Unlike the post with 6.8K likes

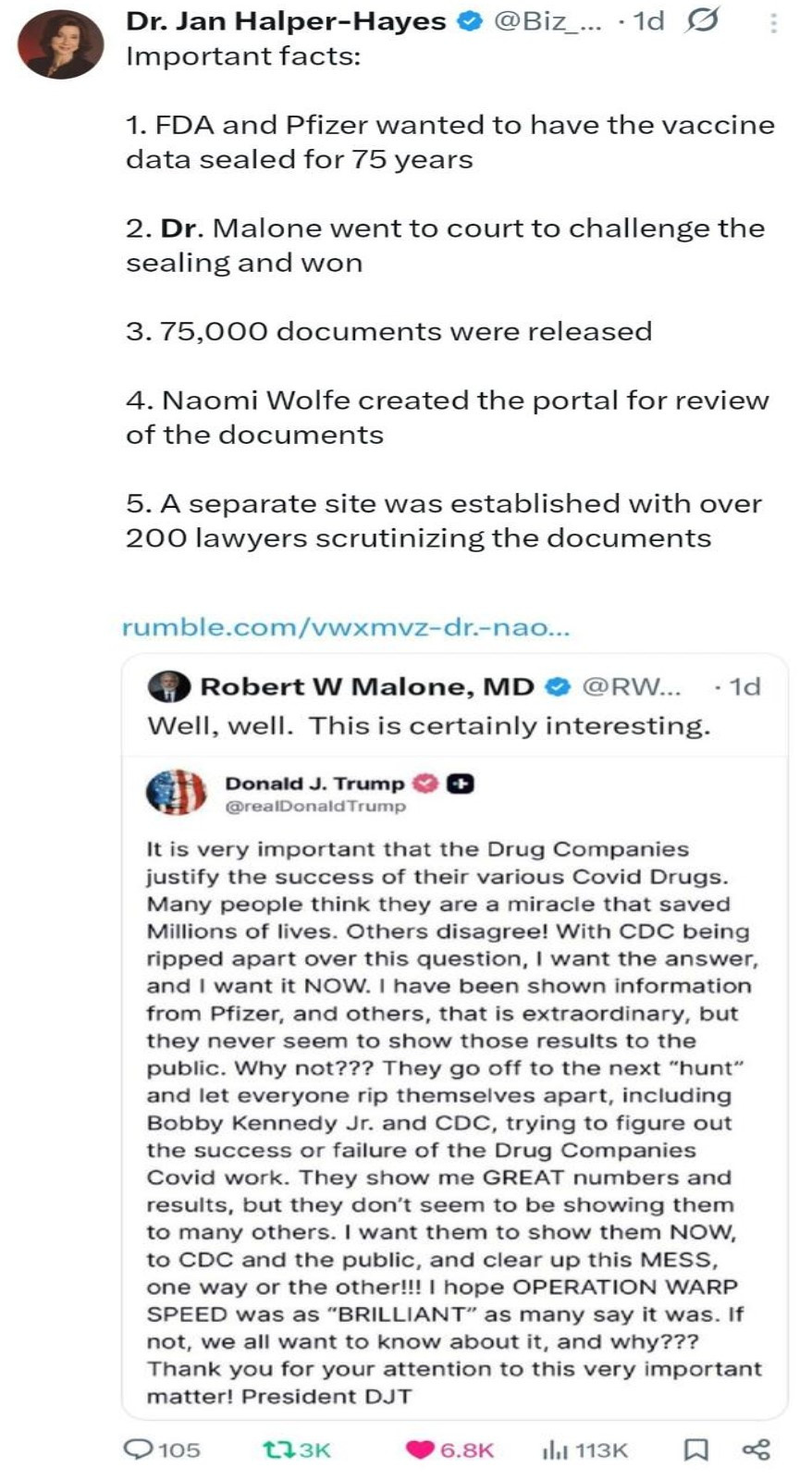(x=421, y=1449)
